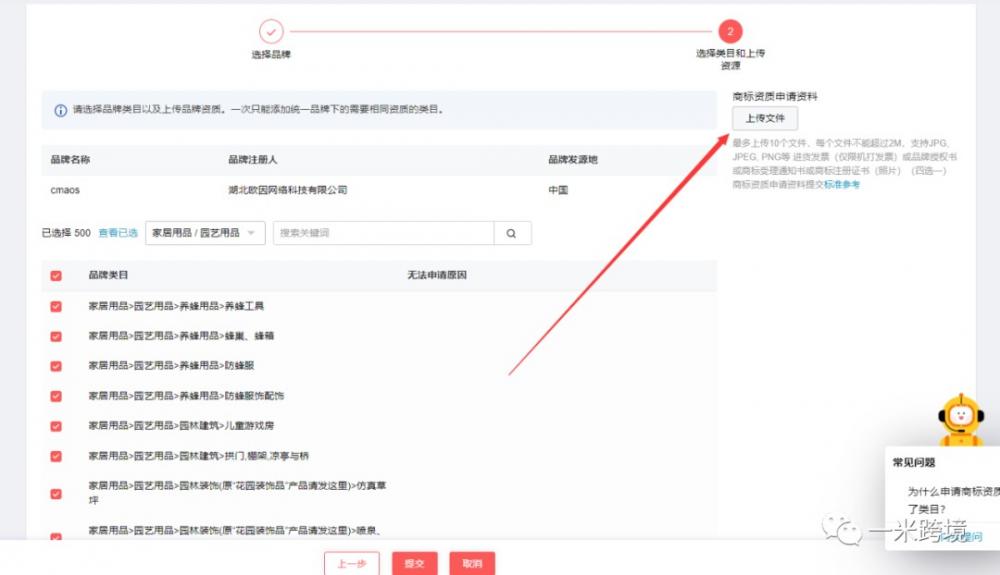The width and height of the screenshot is (1000, 575).
Task: Click the 取消 cancel button
Action: (472, 564)
